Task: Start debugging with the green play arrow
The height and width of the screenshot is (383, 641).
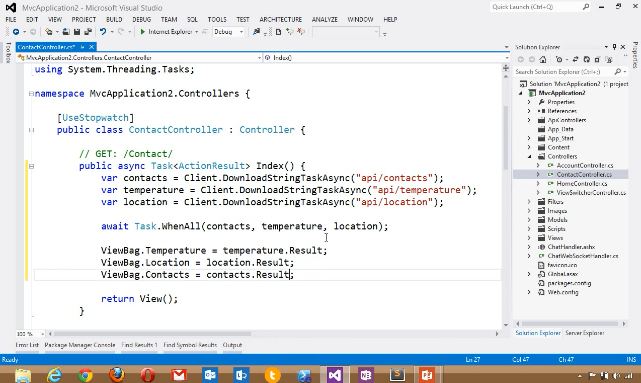Action: coord(143,31)
